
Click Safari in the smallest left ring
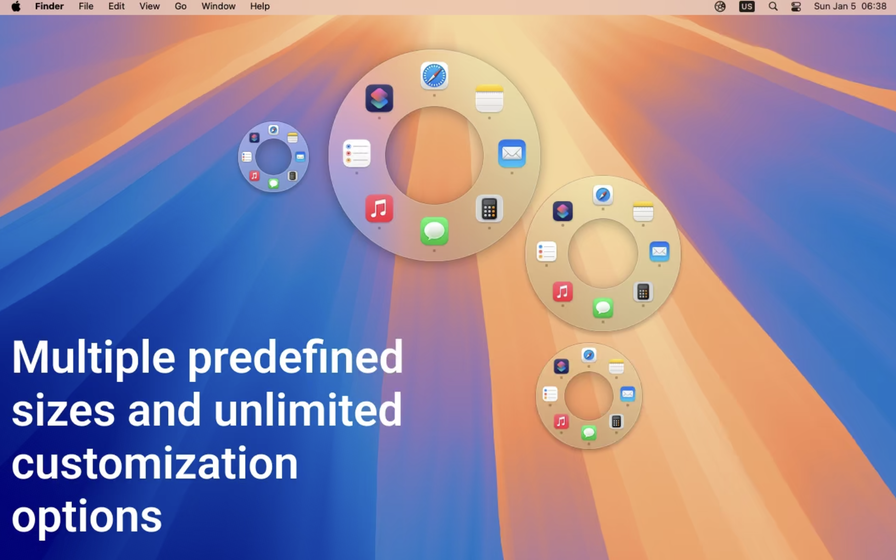(273, 130)
